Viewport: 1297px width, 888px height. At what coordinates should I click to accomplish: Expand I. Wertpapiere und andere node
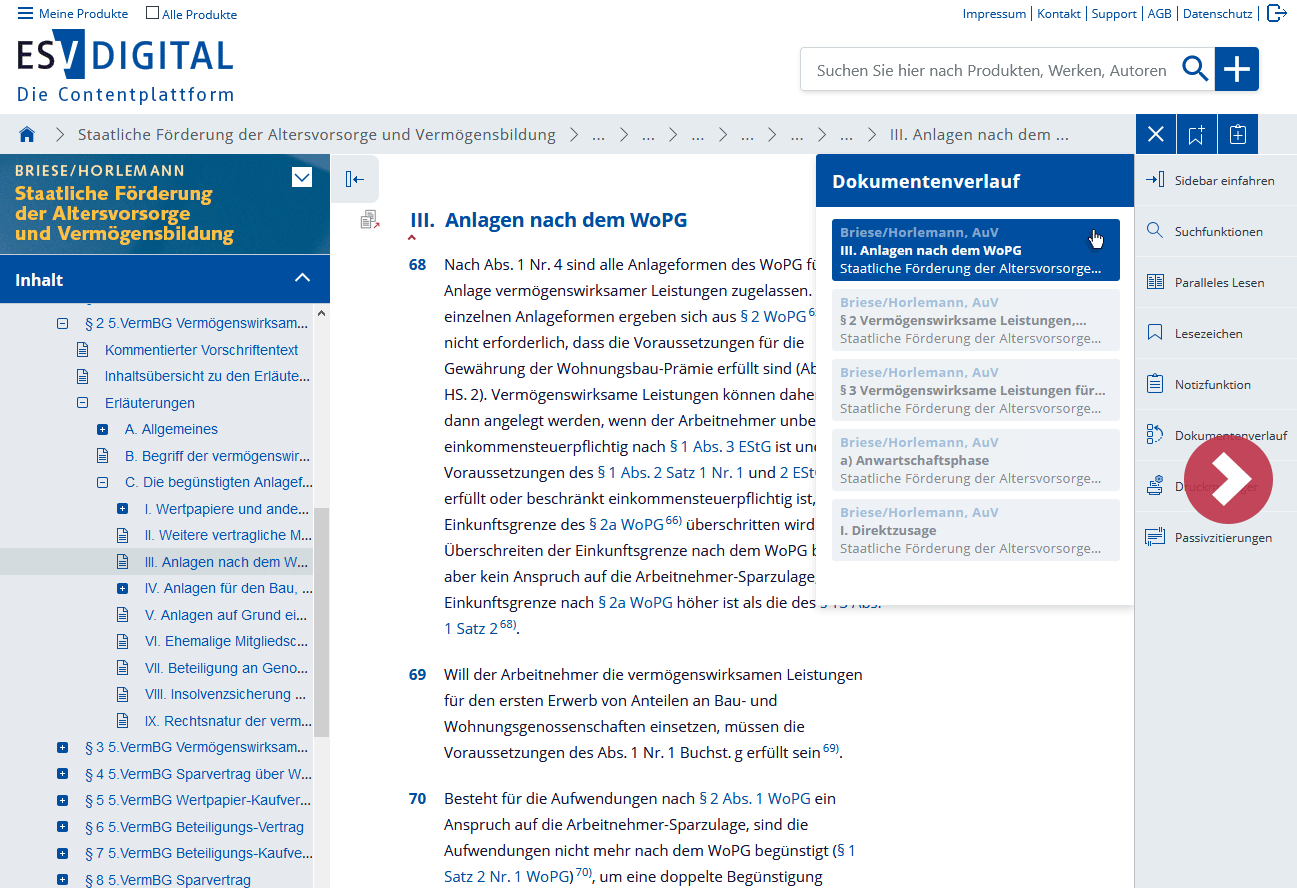tap(122, 509)
